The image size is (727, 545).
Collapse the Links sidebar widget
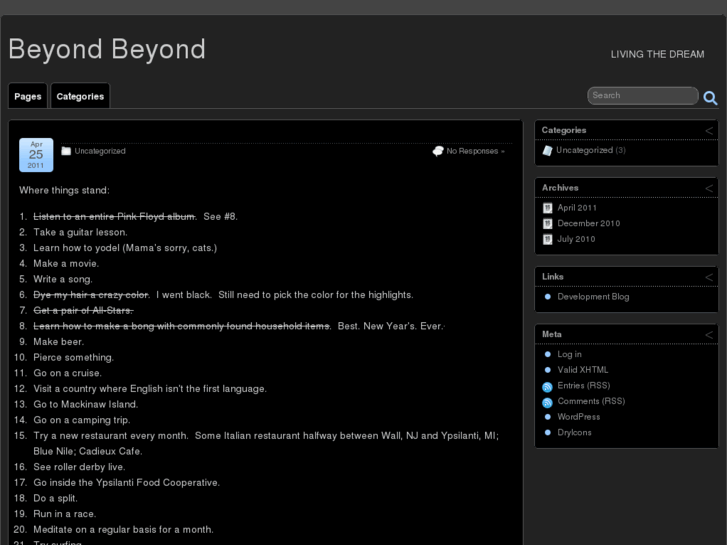(709, 277)
